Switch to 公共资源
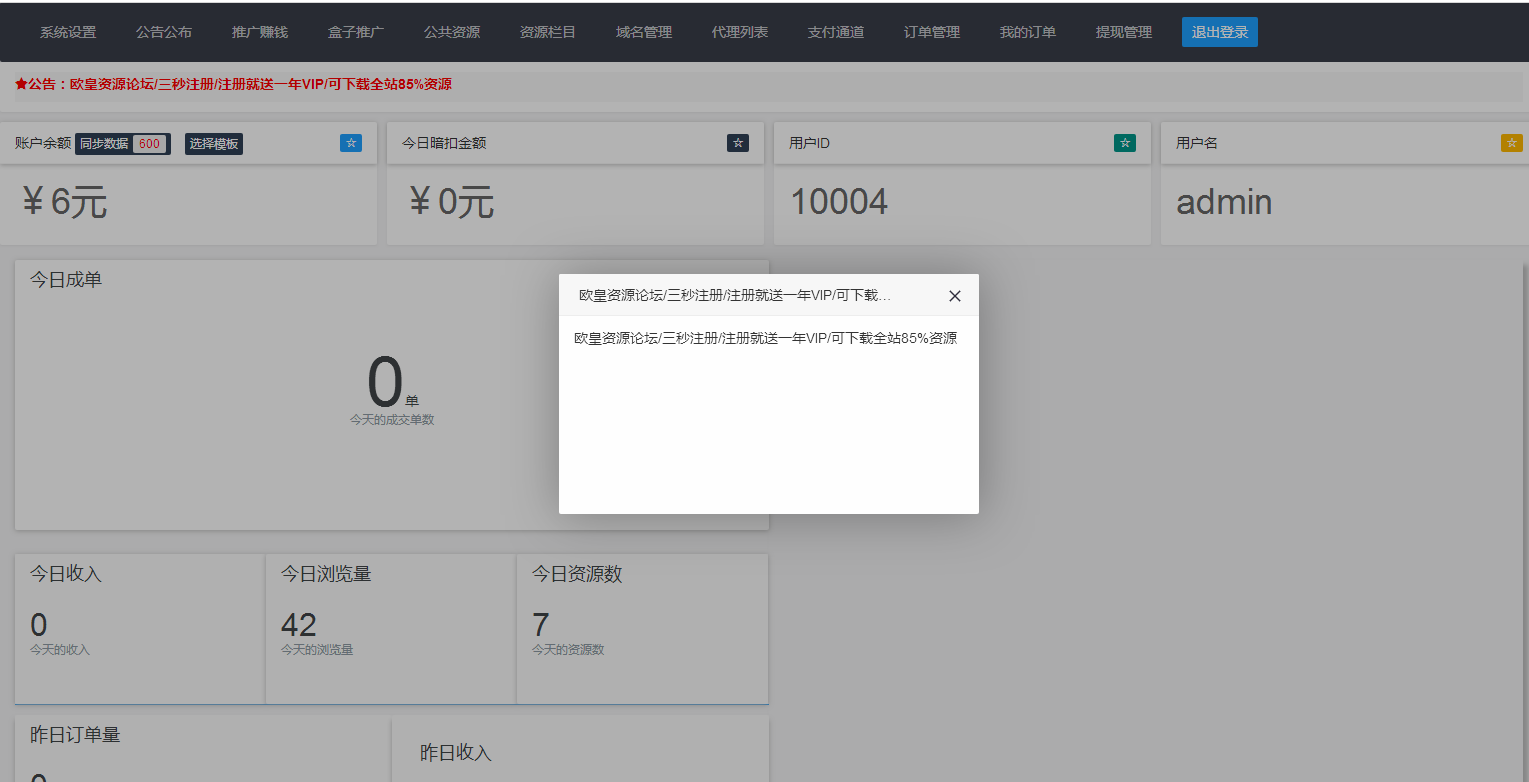This screenshot has height=782, width=1529. [x=451, y=31]
